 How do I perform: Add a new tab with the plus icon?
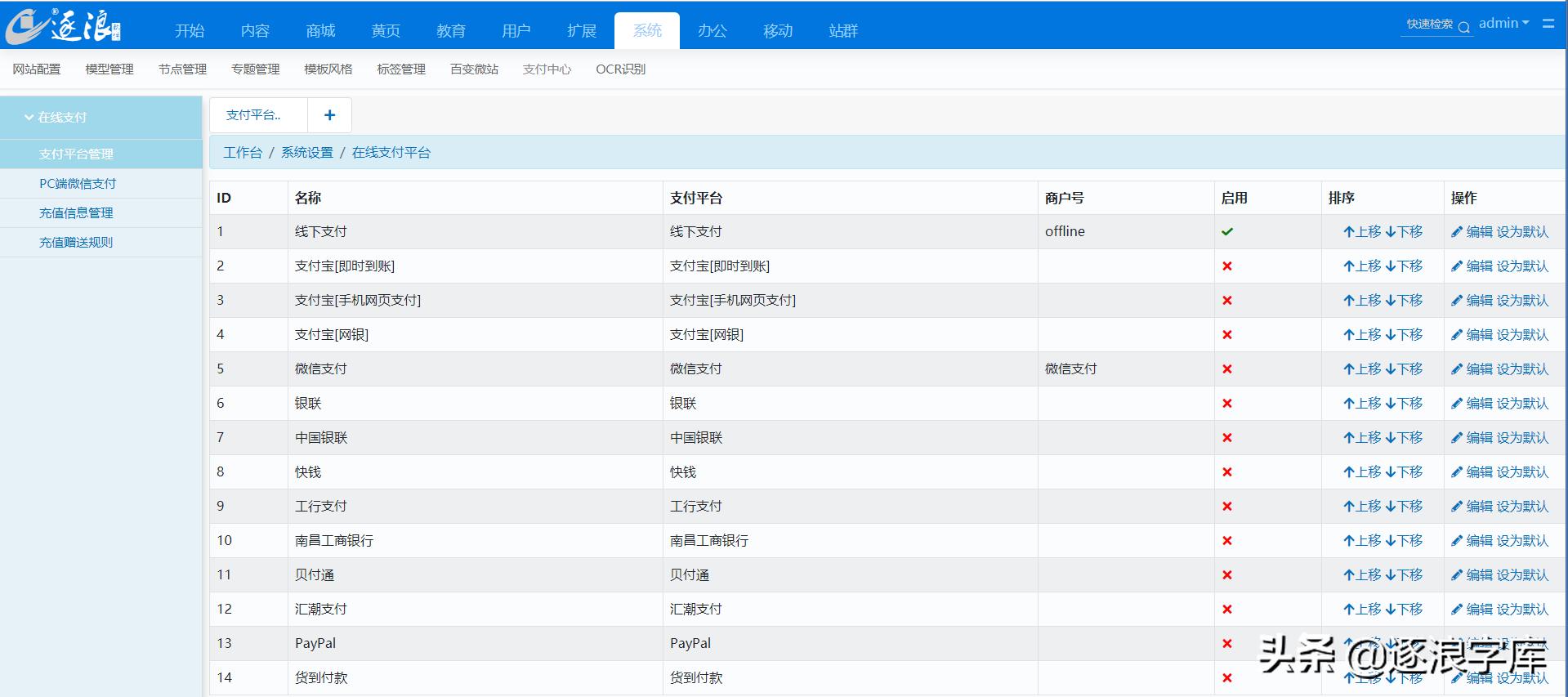pos(329,115)
